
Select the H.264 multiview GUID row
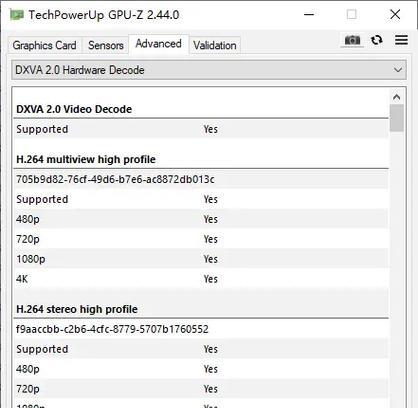tap(201, 179)
